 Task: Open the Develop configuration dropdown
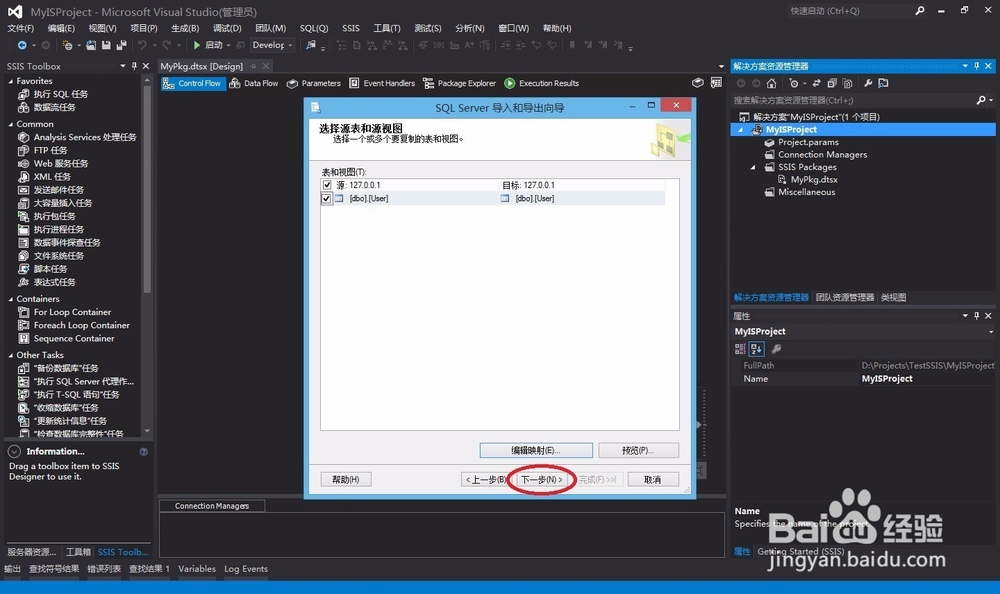coord(272,45)
